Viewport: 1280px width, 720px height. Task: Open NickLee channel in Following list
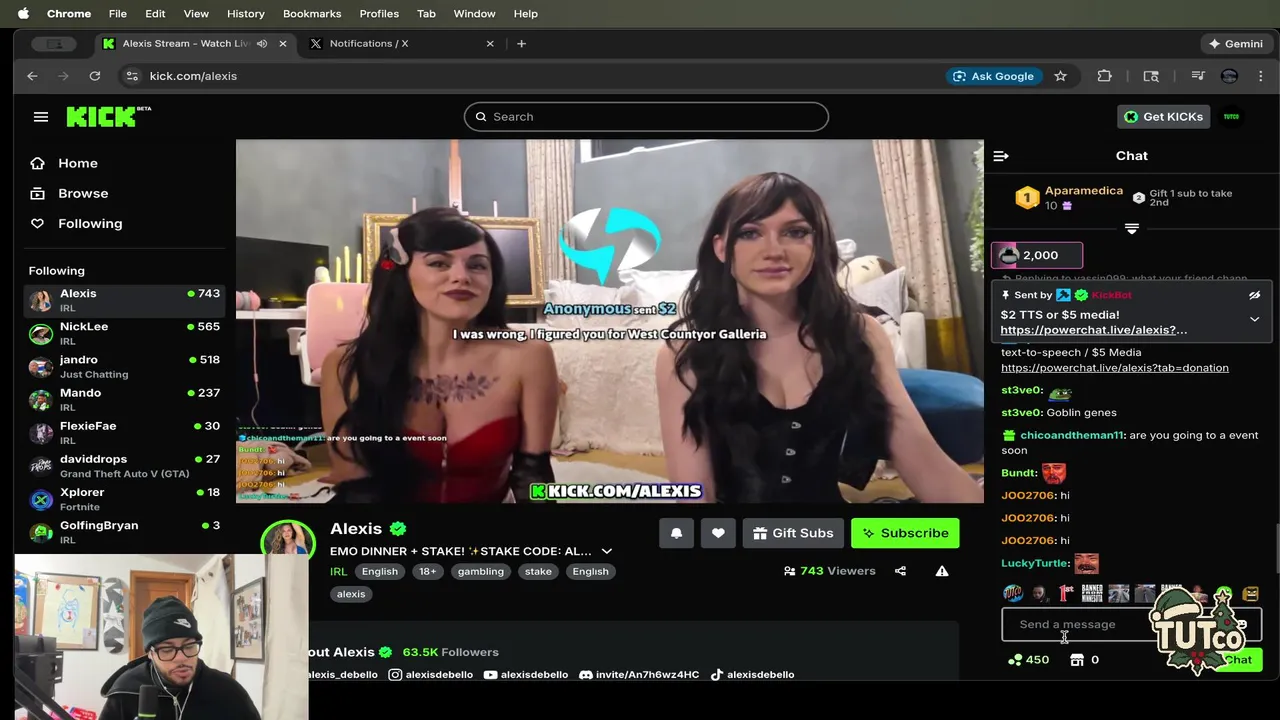125,333
